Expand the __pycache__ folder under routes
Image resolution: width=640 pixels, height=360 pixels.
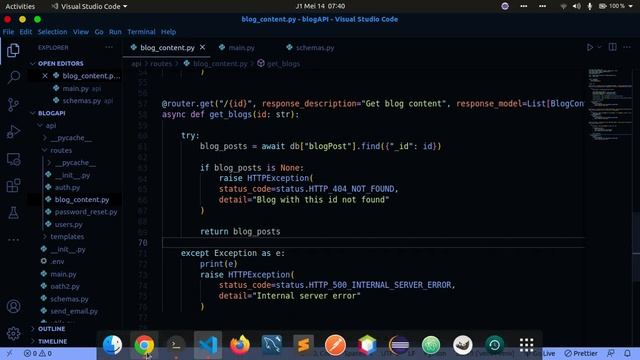(x=49, y=162)
